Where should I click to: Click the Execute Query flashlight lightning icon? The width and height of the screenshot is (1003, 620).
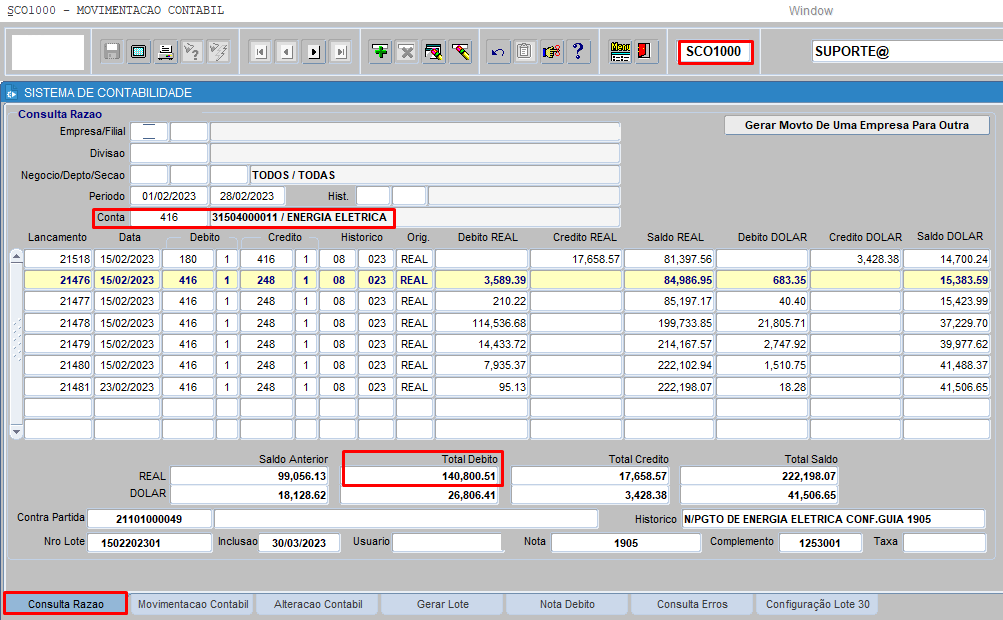[219, 52]
